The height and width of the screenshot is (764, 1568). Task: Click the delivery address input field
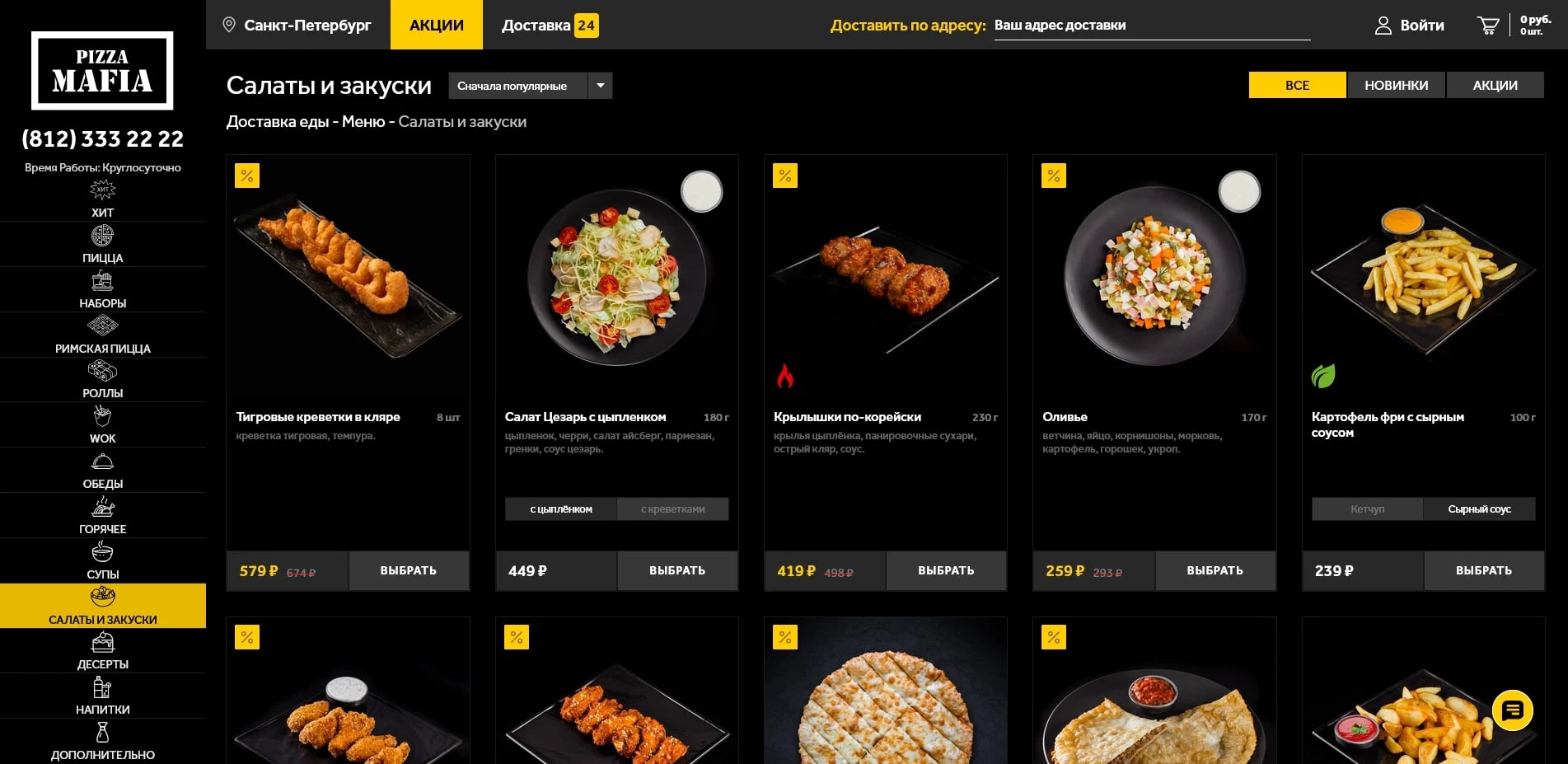1152,26
